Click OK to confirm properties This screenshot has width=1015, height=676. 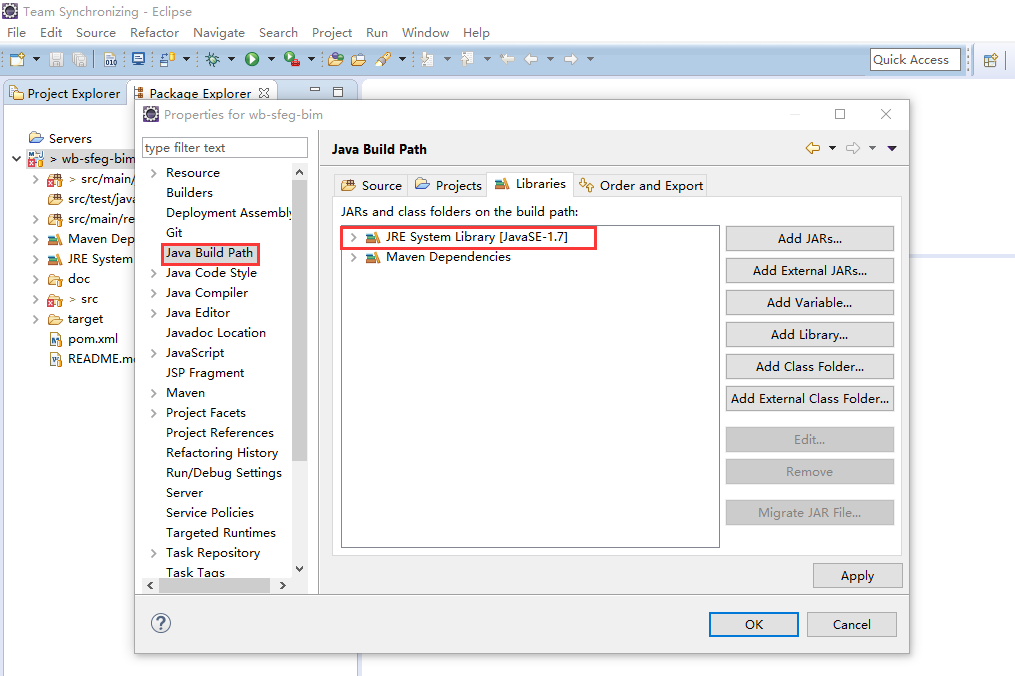753,624
